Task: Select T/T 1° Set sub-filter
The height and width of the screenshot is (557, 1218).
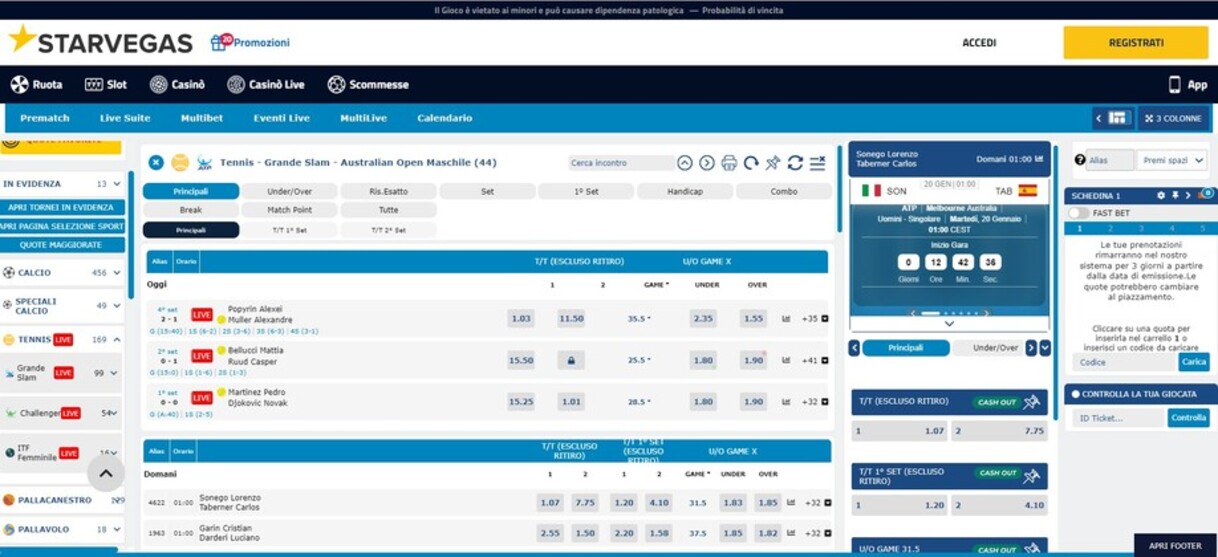Action: pos(289,230)
